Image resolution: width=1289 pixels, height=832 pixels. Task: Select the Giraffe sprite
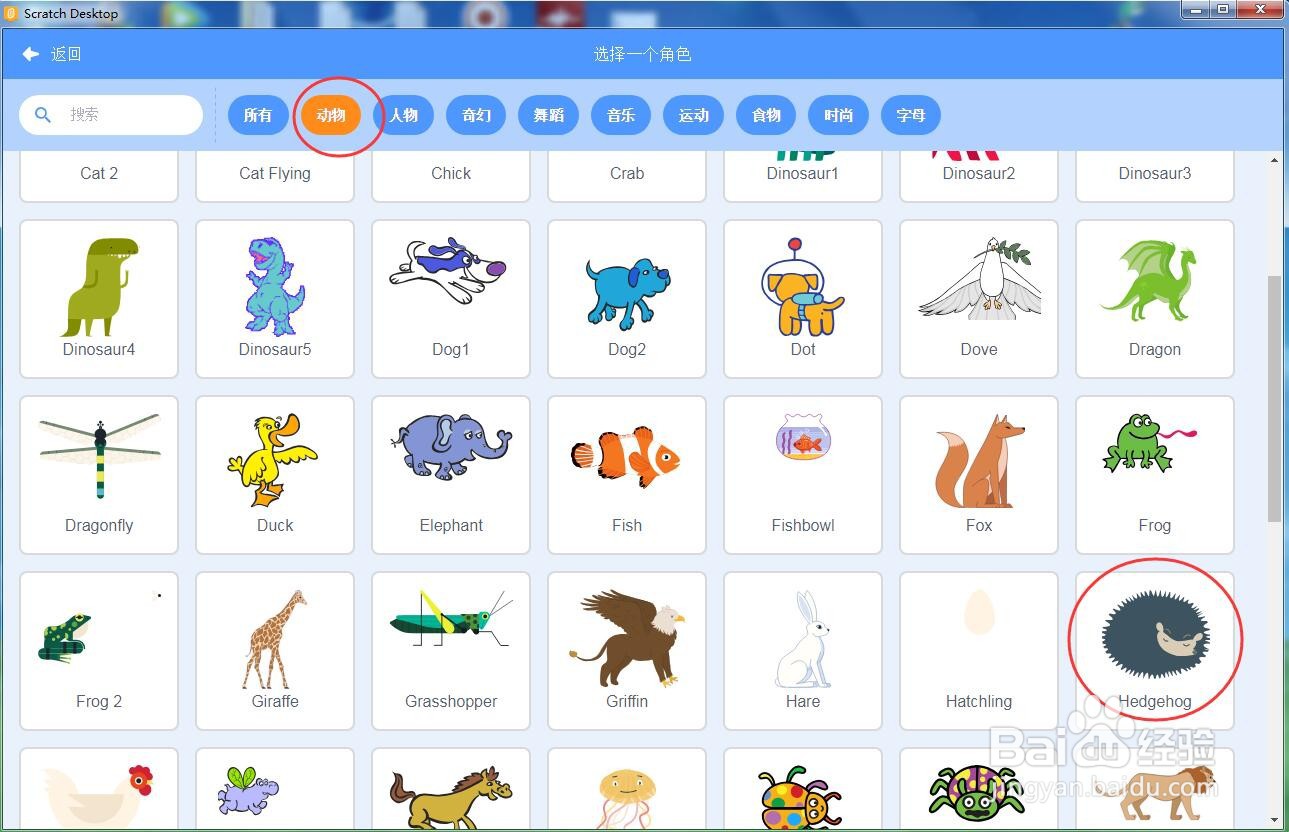tap(275, 651)
